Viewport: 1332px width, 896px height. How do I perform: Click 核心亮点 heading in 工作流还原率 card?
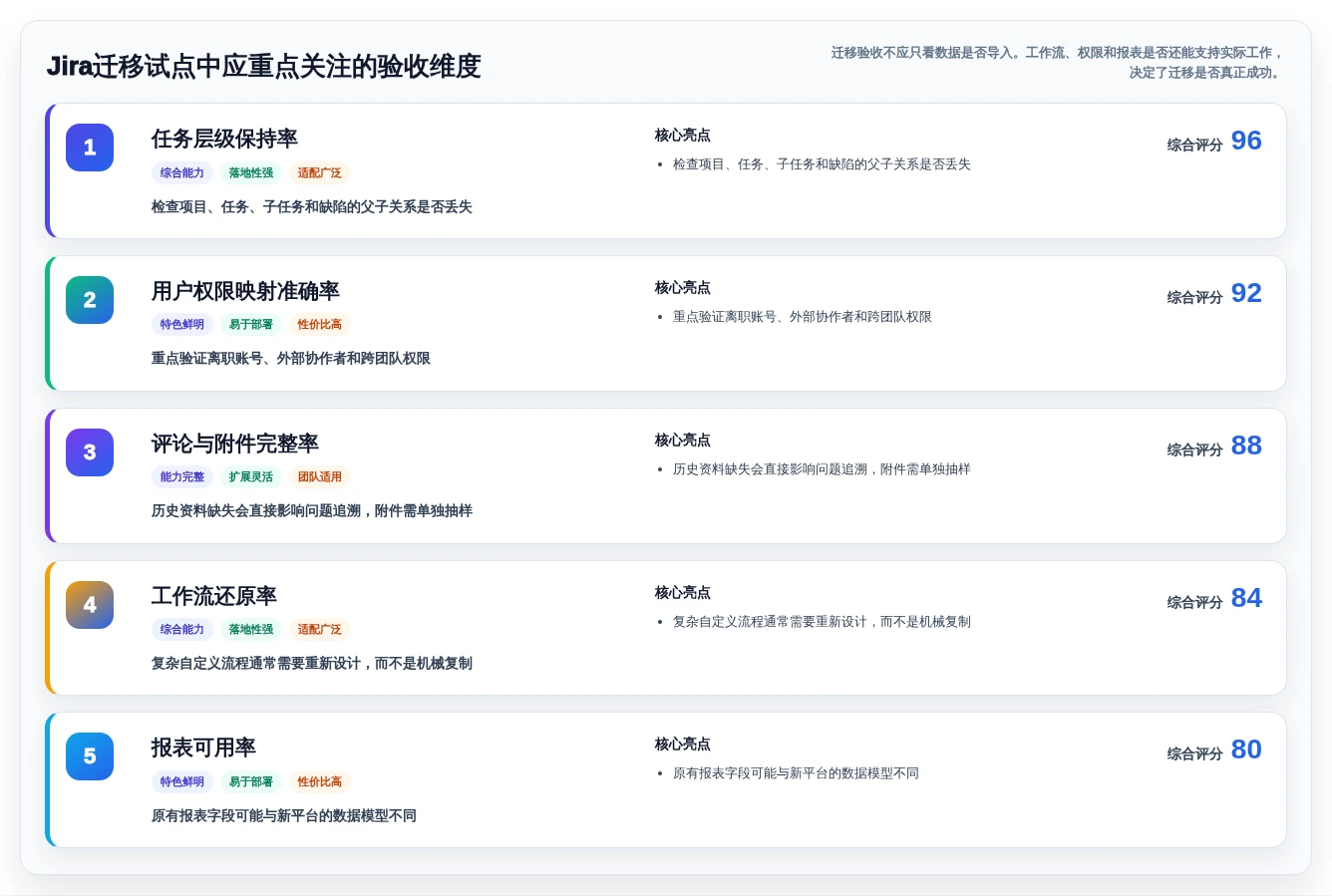click(683, 592)
